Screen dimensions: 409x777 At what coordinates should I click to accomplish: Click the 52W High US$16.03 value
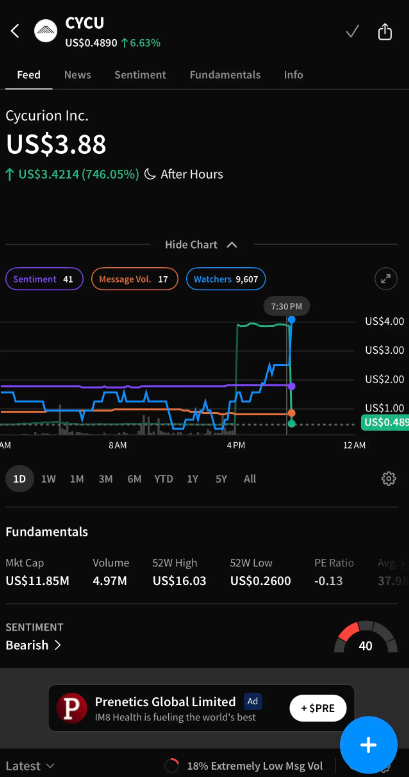pyautogui.click(x=179, y=581)
